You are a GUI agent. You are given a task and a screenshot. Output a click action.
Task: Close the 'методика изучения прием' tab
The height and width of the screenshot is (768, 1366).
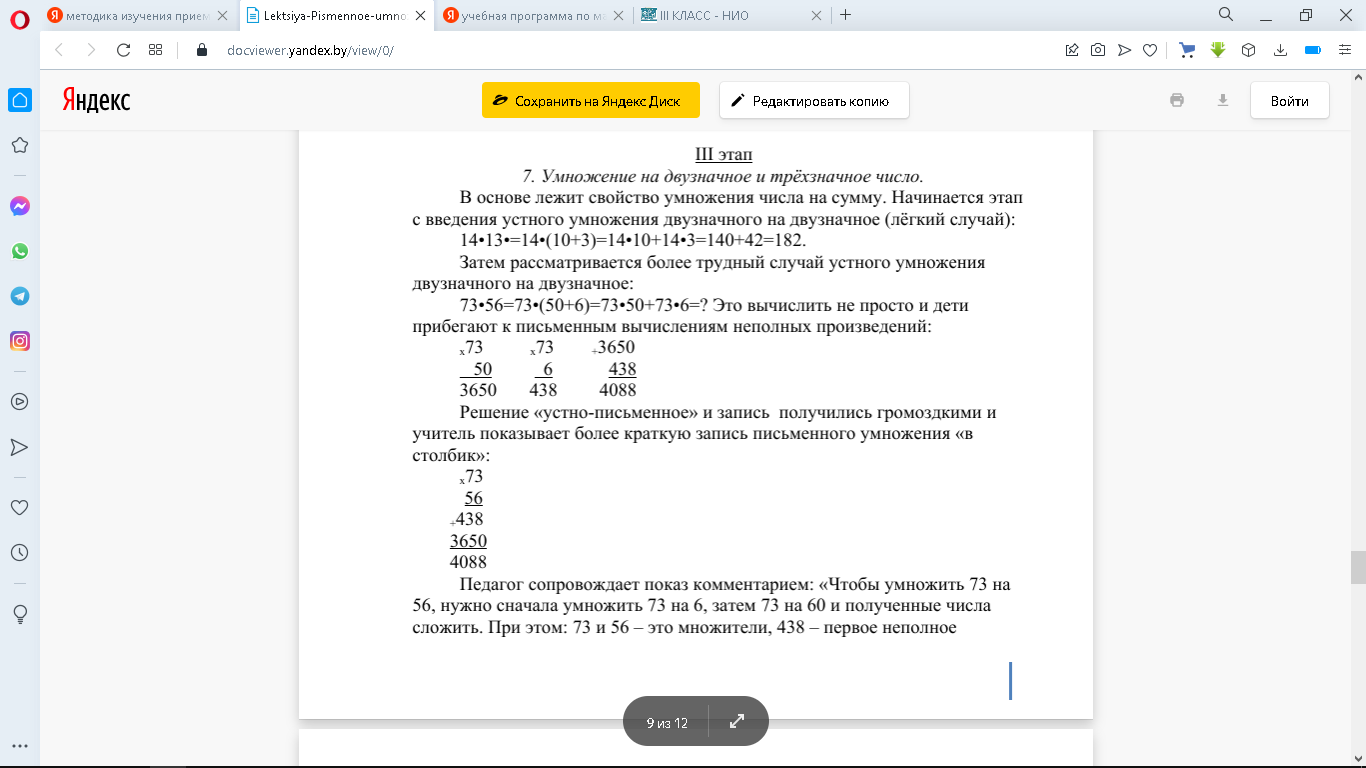click(224, 15)
